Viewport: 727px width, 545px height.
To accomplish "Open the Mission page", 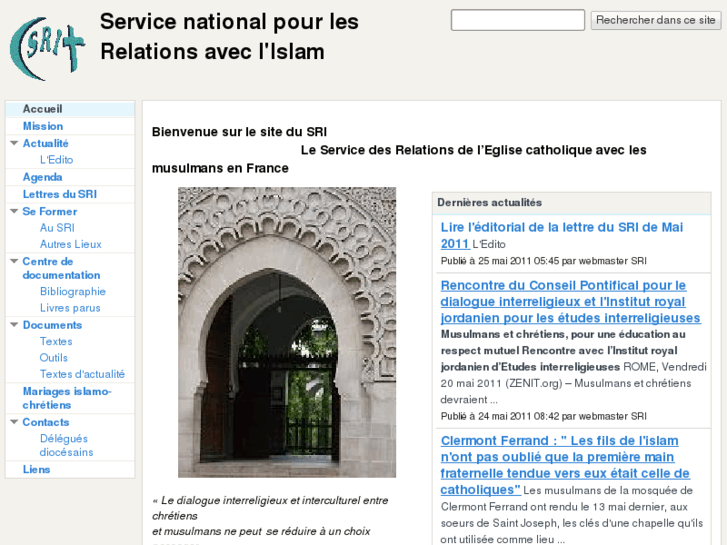I will pyautogui.click(x=43, y=126).
